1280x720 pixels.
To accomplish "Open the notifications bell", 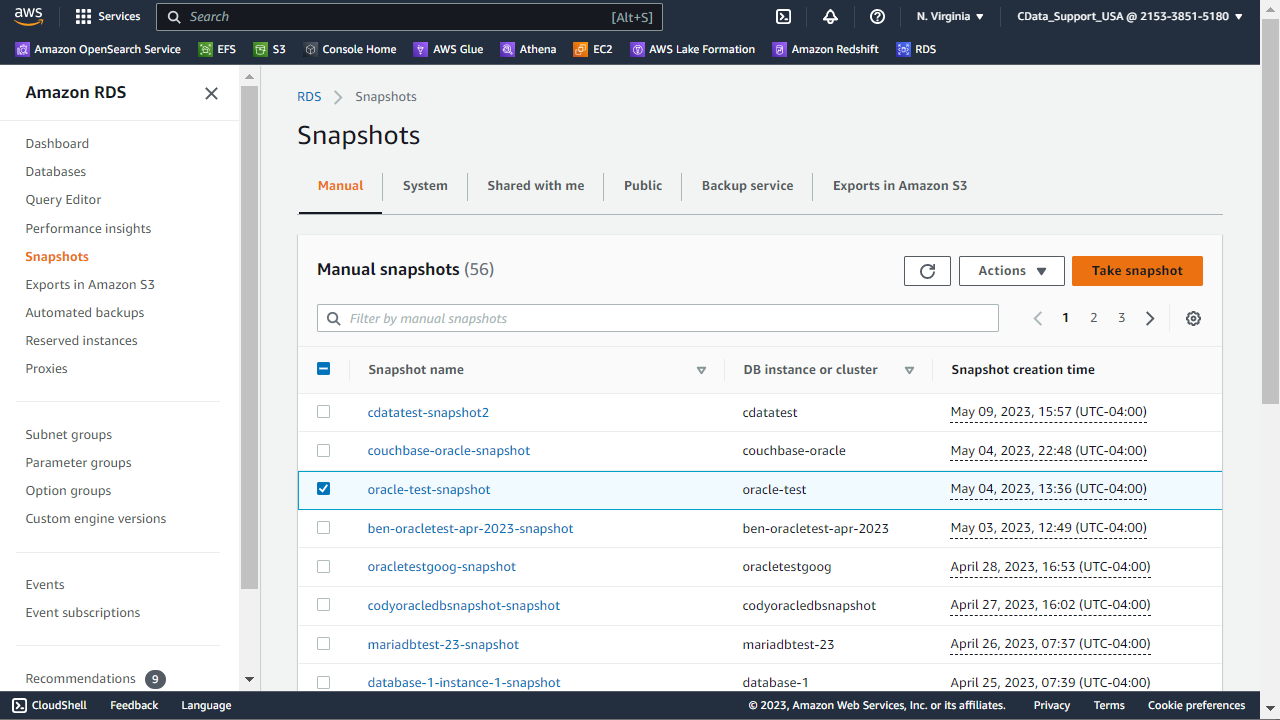I will coord(830,16).
